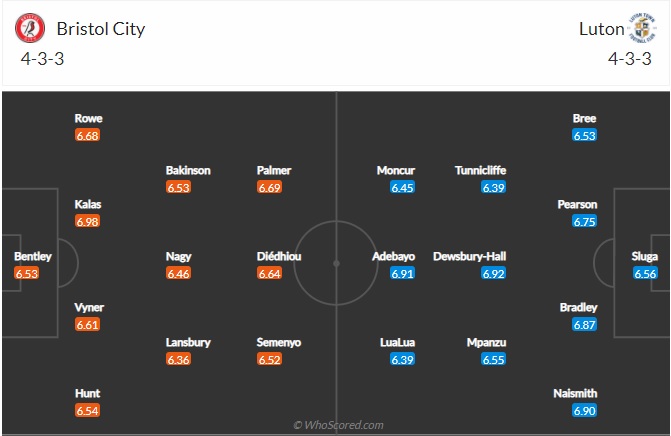Click the Bristol City club crest
This screenshot has width=671, height=436.
click(30, 28)
